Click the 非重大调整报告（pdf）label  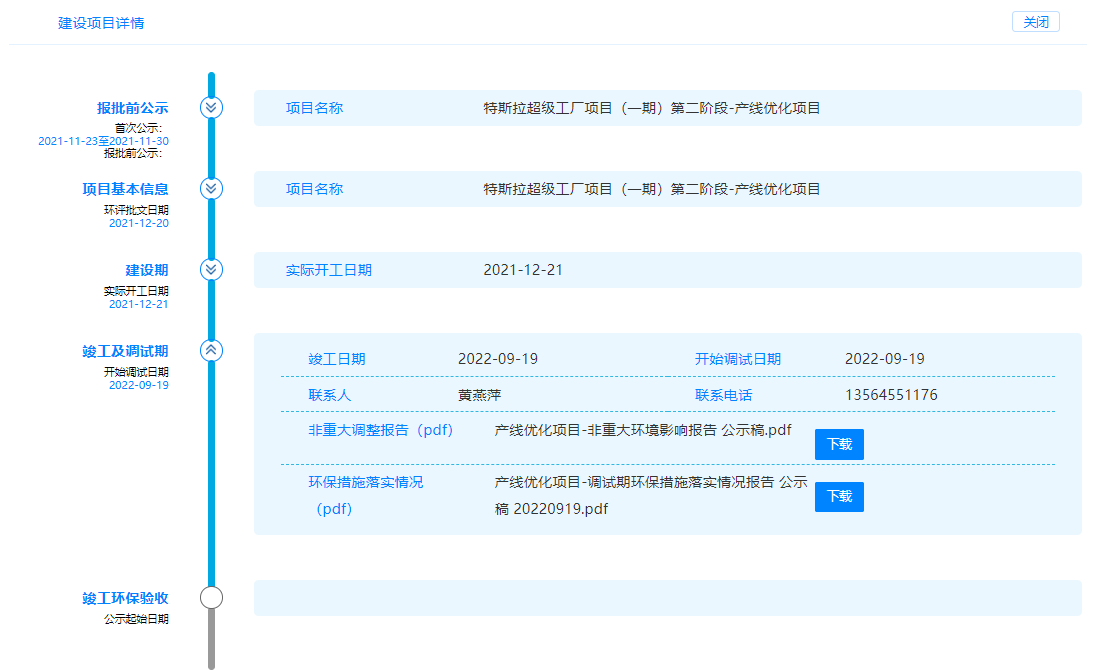tap(381, 430)
